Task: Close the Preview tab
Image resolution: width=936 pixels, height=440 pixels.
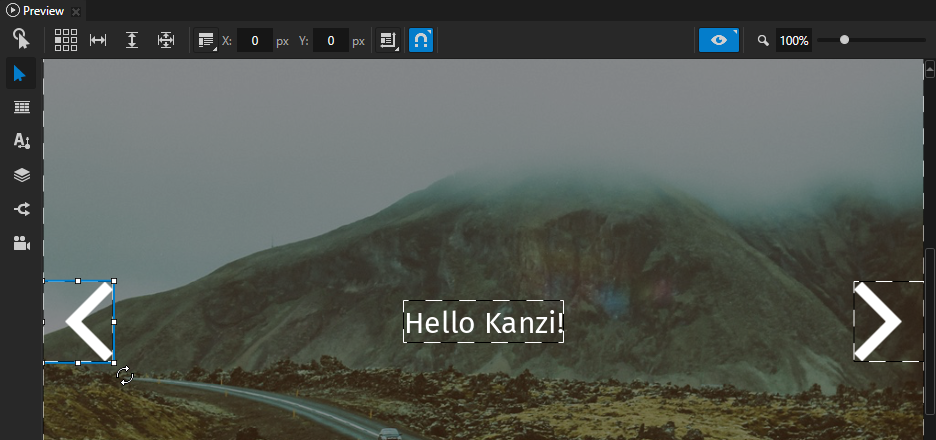Action: (x=76, y=12)
